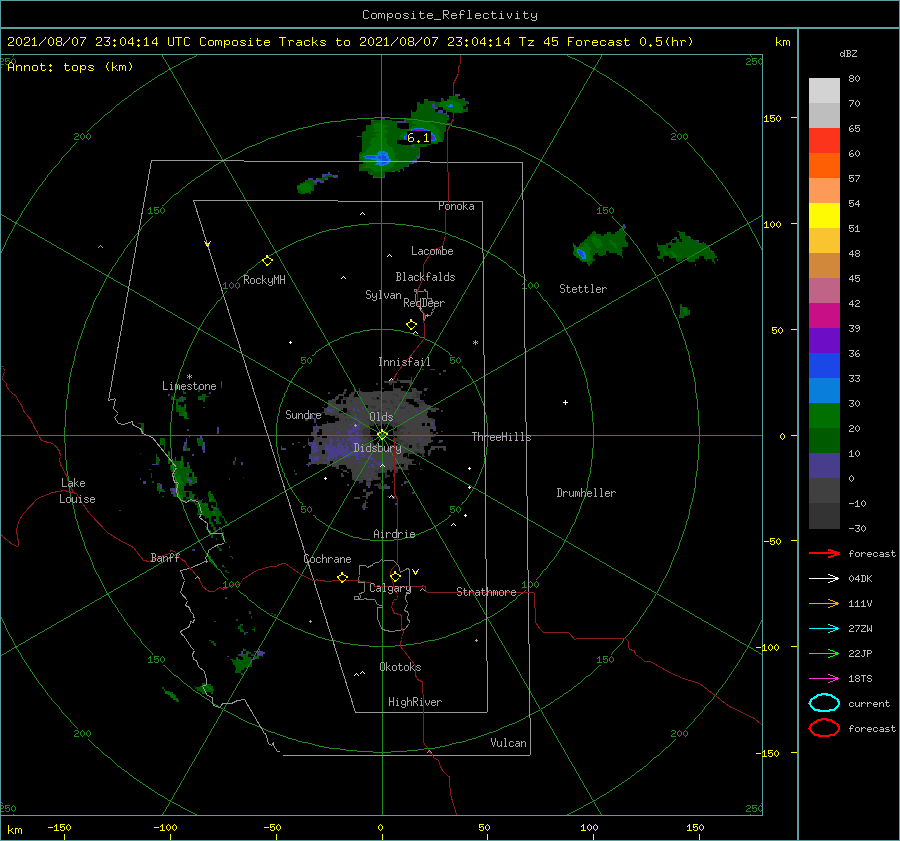This screenshot has width=900, height=841.
Task: Click the RedDeer city label
Action: [424, 303]
